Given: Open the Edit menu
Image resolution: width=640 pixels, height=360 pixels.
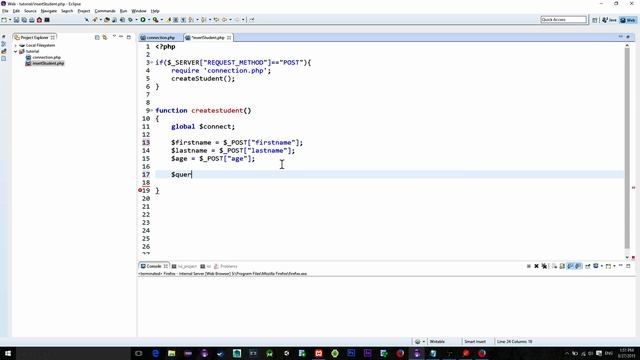Looking at the screenshot, I should 16,11.
